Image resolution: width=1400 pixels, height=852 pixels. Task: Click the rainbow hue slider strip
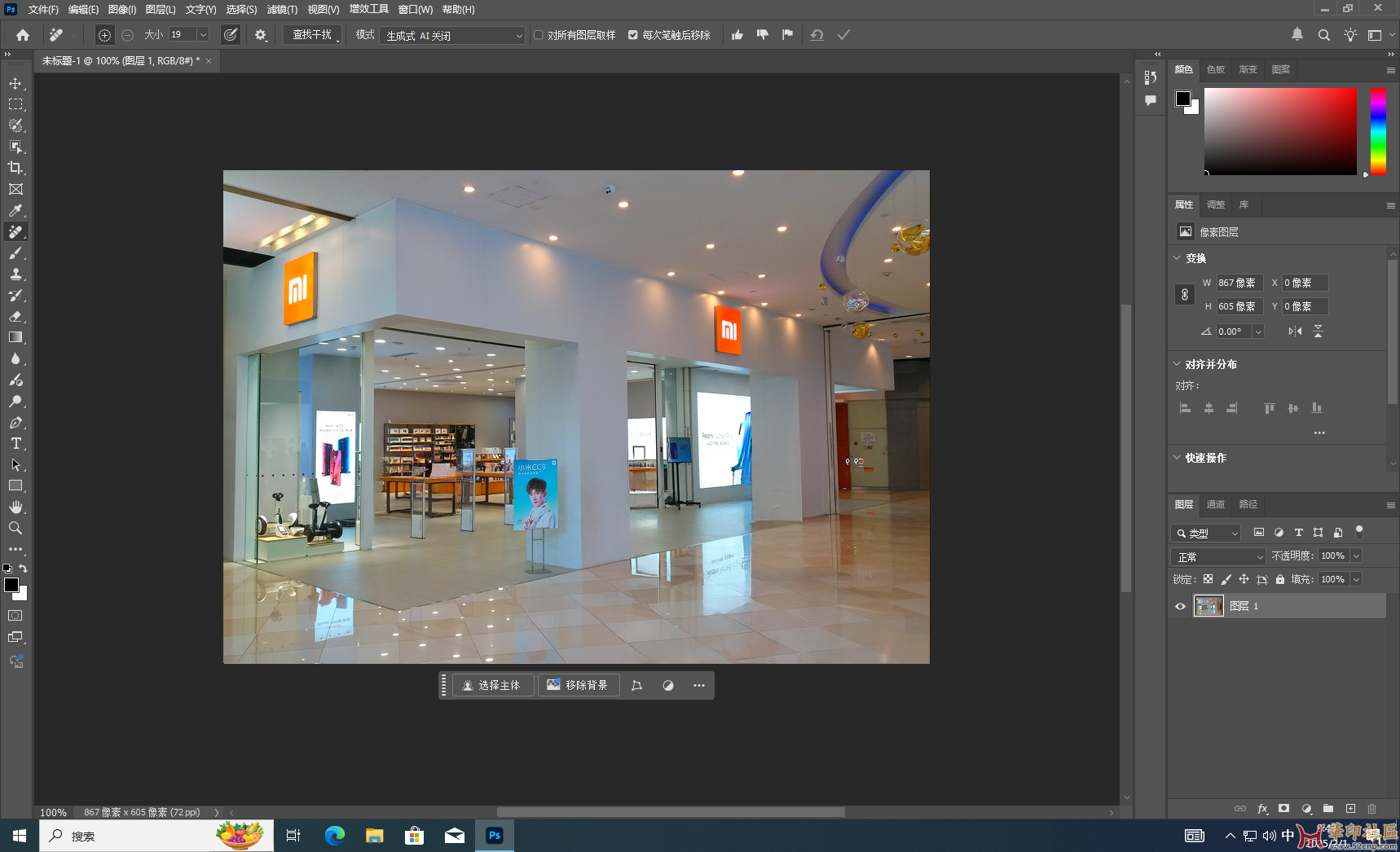[1378, 131]
